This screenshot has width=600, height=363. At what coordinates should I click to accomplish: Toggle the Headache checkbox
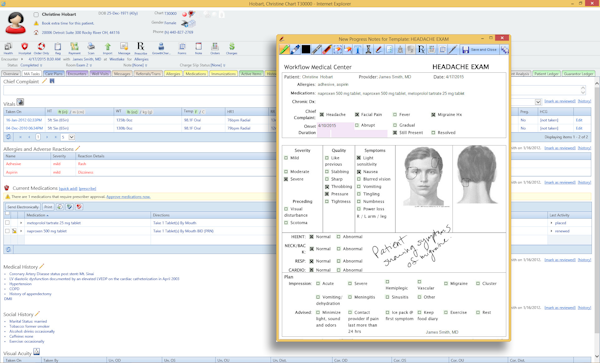322,114
